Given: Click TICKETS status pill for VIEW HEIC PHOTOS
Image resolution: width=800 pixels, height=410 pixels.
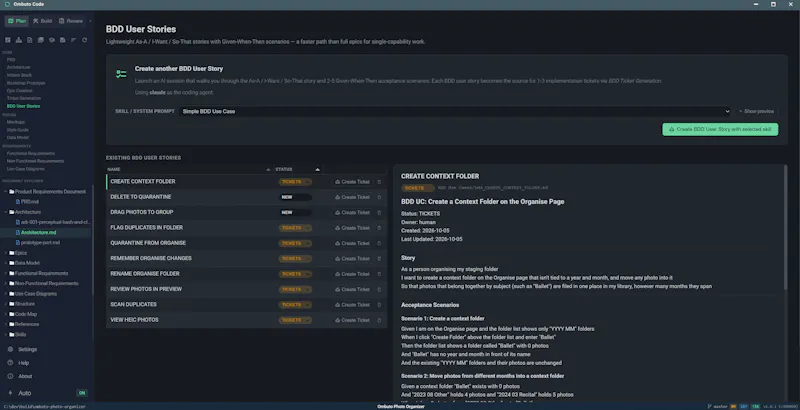Looking at the screenshot, I should click(295, 320).
